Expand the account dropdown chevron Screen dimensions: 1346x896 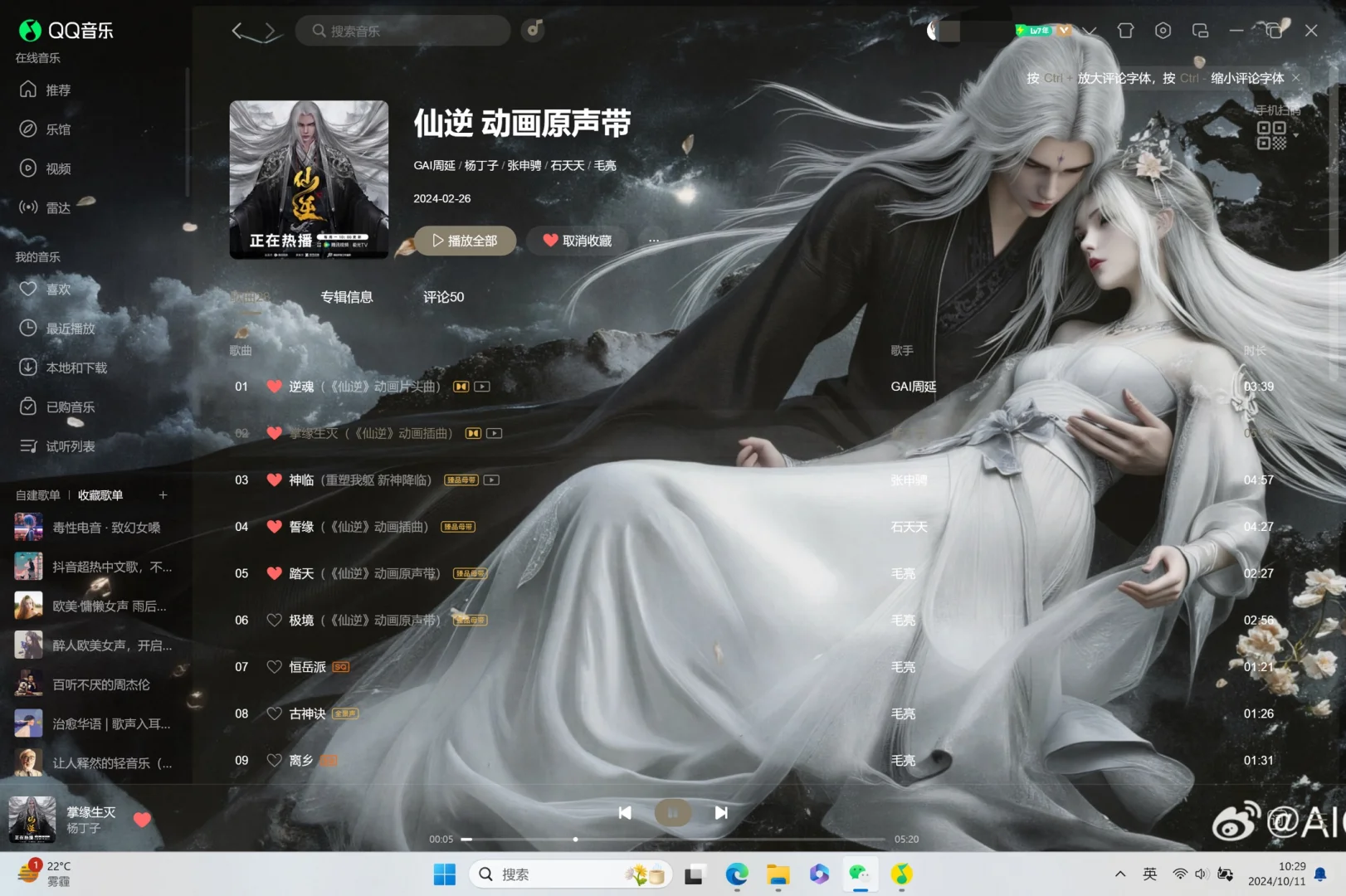[x=1090, y=32]
